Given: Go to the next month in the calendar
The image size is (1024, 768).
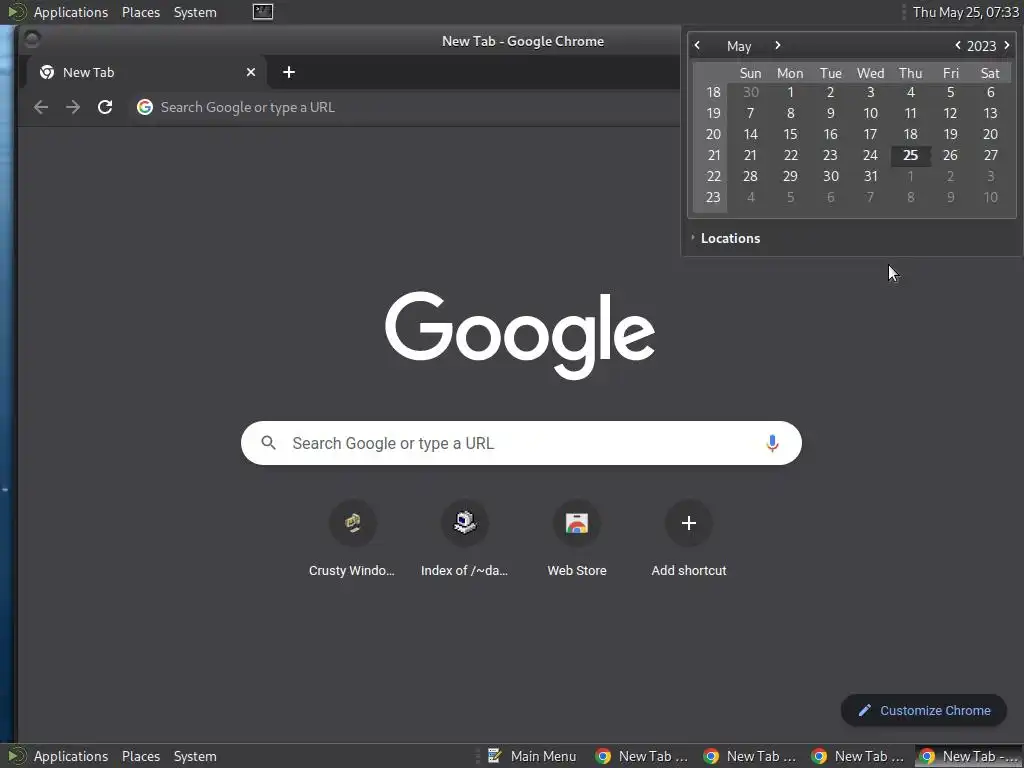Looking at the screenshot, I should (777, 45).
